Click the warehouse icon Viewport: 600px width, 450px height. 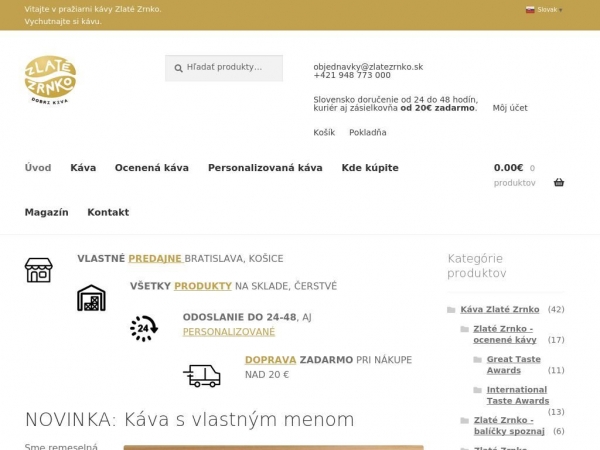[91, 298]
